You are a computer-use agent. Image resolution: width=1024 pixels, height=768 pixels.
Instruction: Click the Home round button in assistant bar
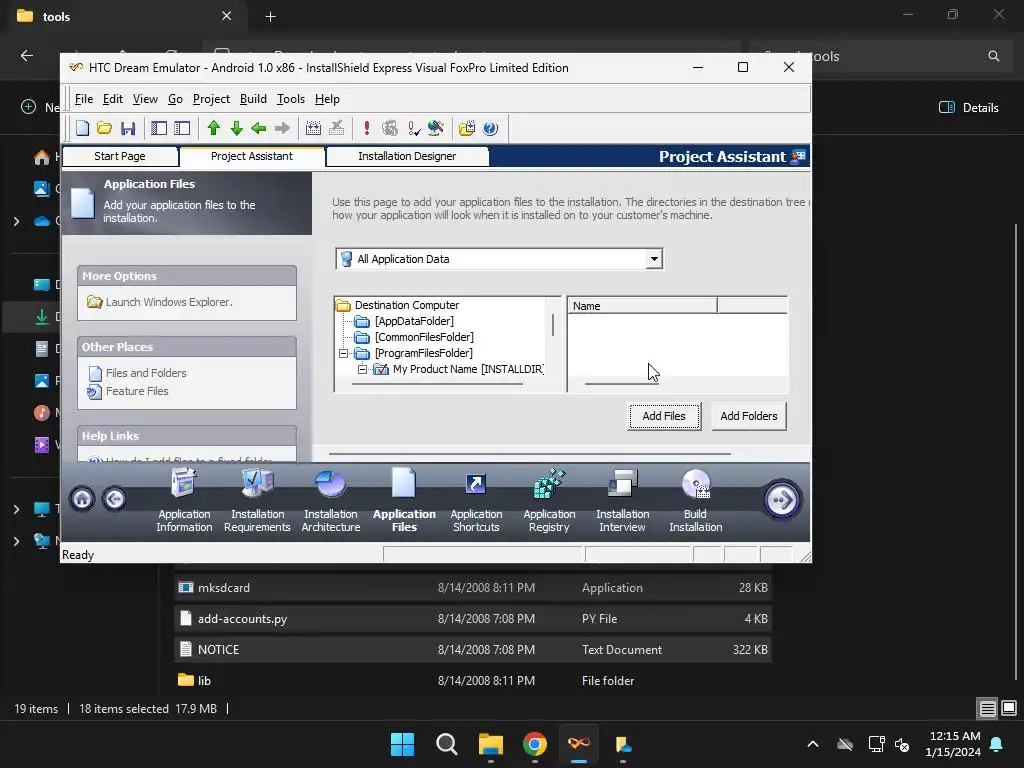tap(82, 500)
